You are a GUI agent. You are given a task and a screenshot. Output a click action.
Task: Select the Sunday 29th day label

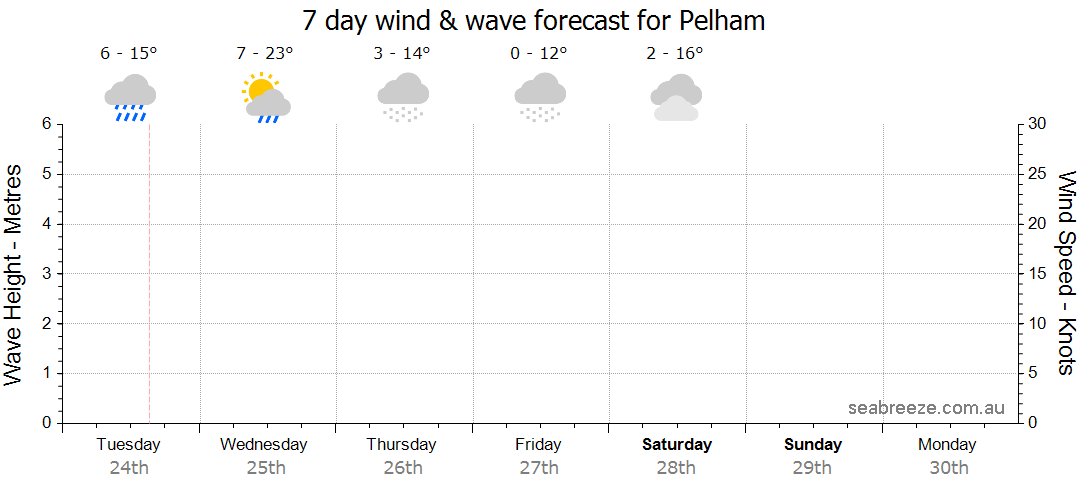pyautogui.click(x=812, y=455)
